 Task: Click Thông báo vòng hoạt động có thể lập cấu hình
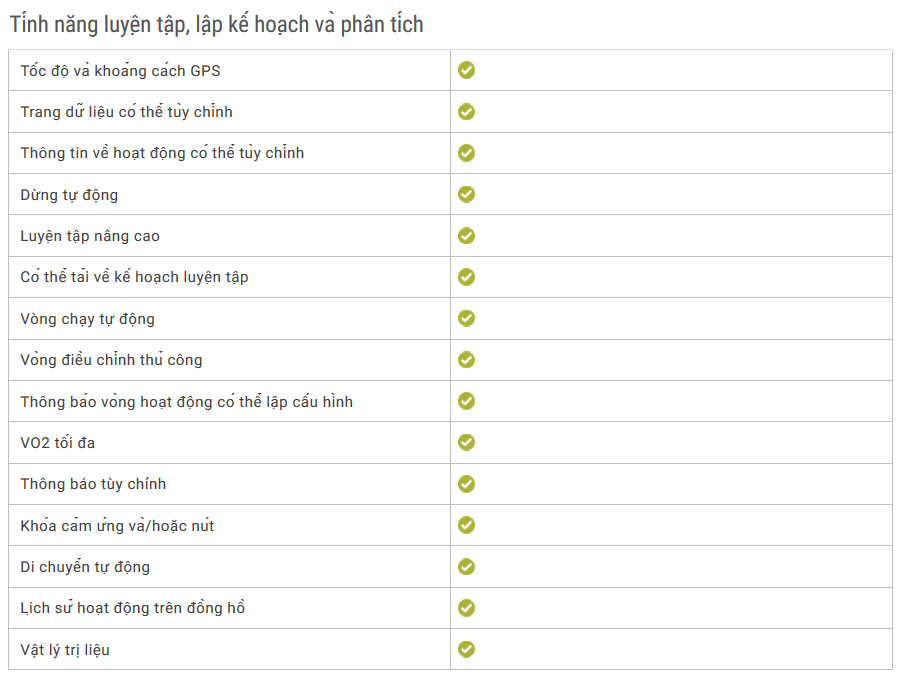[186, 401]
